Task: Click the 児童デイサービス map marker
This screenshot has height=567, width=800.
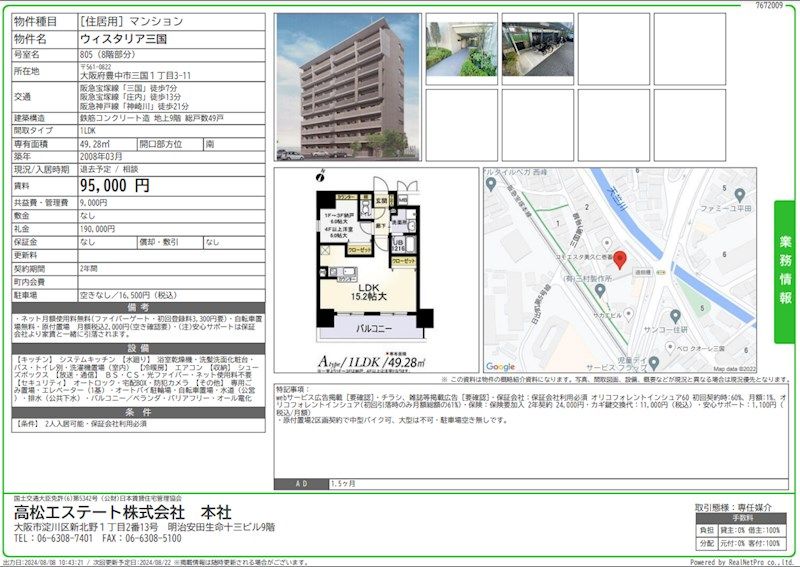Action: pos(651,361)
